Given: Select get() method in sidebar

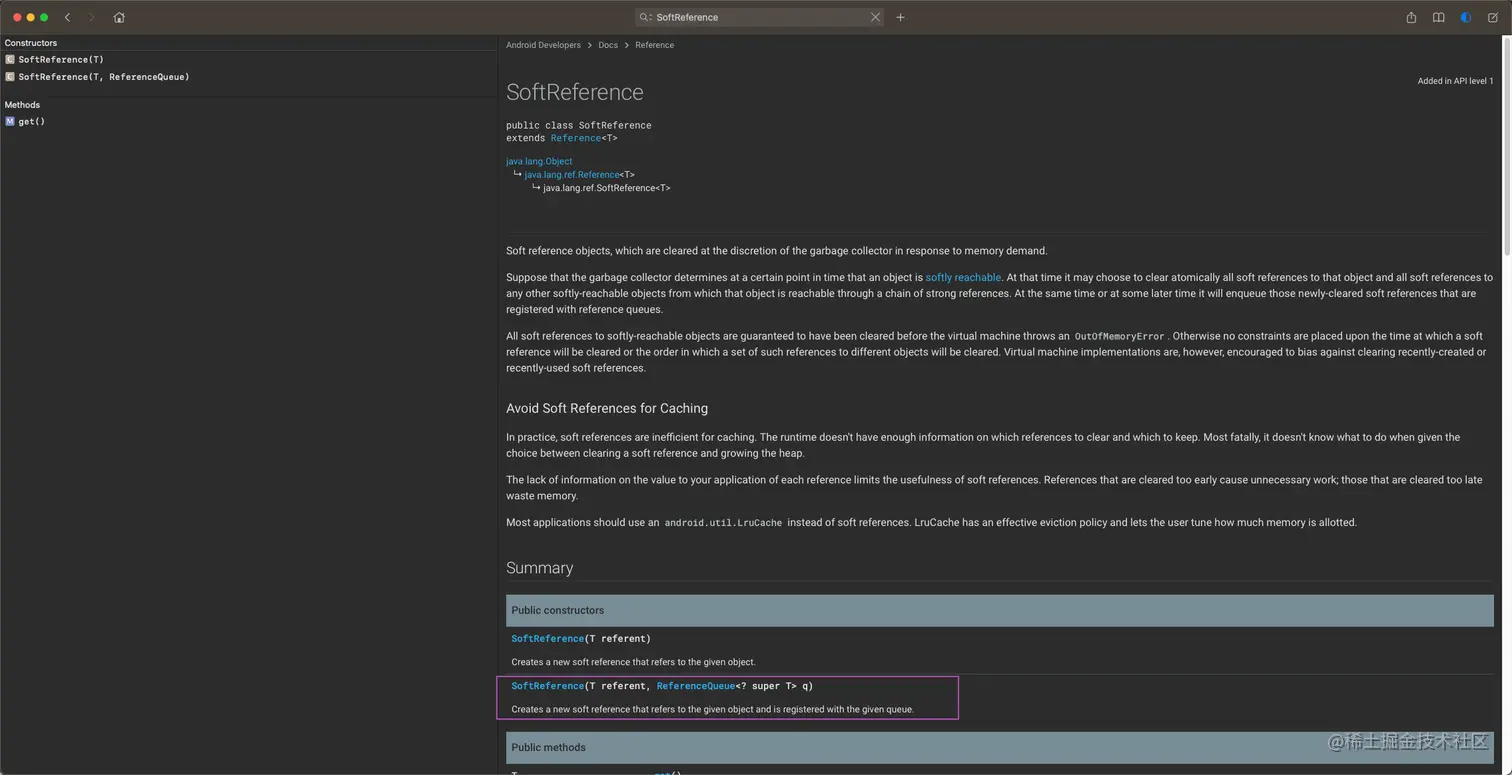Looking at the screenshot, I should point(31,122).
